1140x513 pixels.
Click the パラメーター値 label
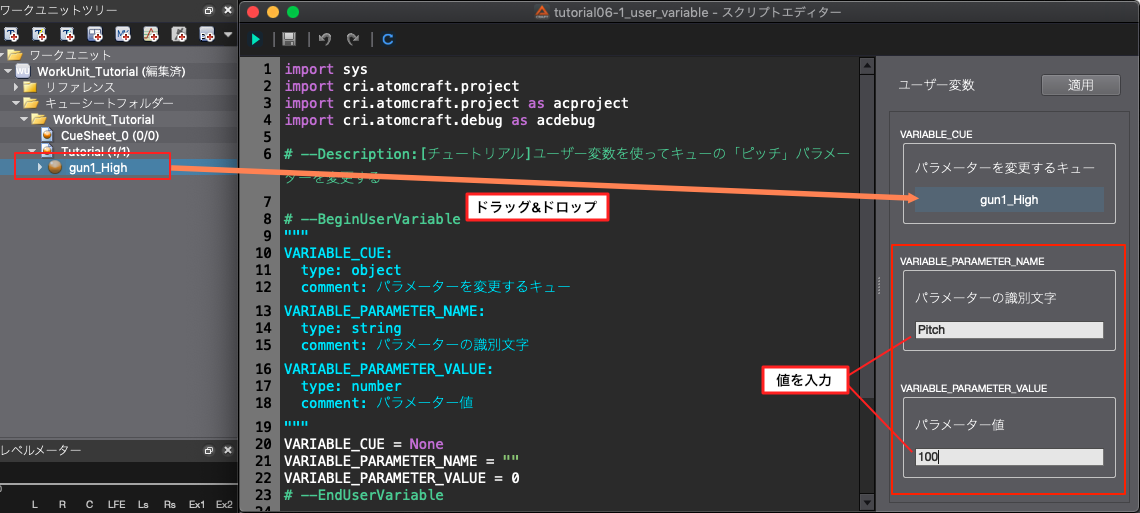pos(960,425)
